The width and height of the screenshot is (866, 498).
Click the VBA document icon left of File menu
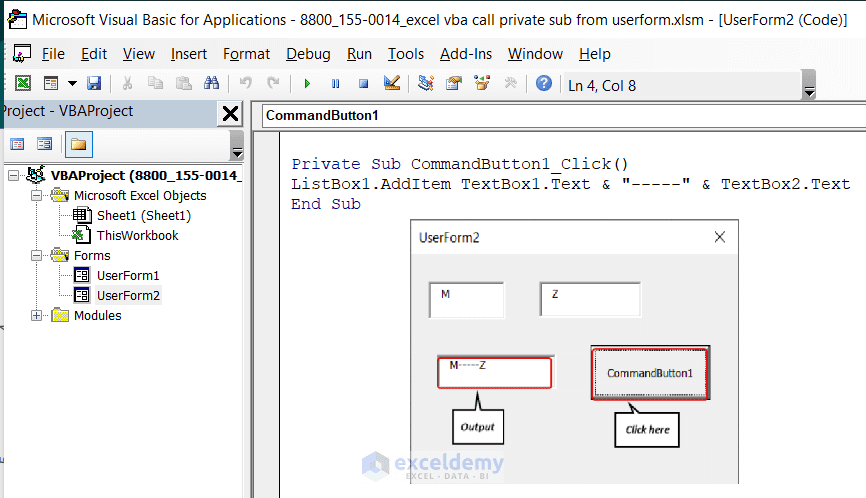22,54
